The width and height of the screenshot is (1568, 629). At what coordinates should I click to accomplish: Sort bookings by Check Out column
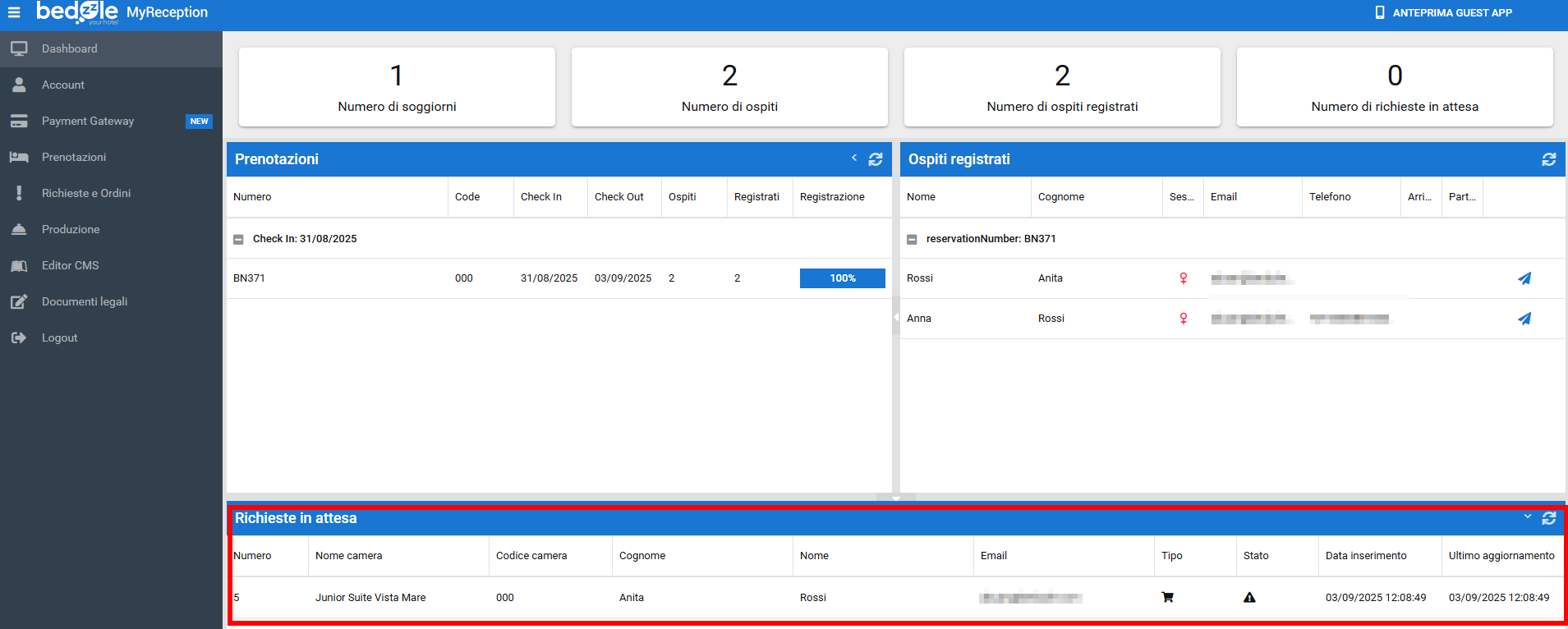coord(618,197)
